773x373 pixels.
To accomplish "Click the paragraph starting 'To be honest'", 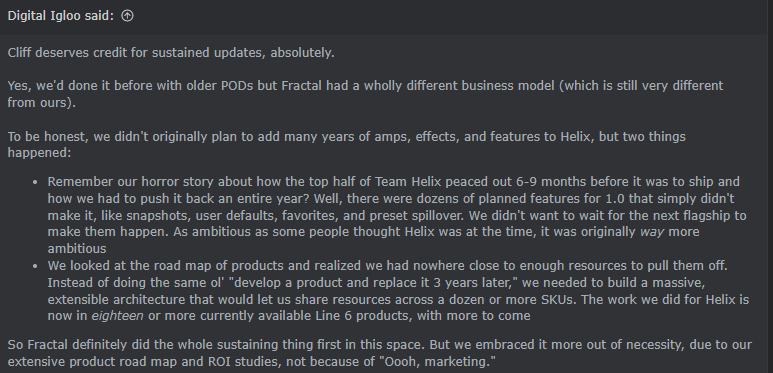I will point(347,144).
